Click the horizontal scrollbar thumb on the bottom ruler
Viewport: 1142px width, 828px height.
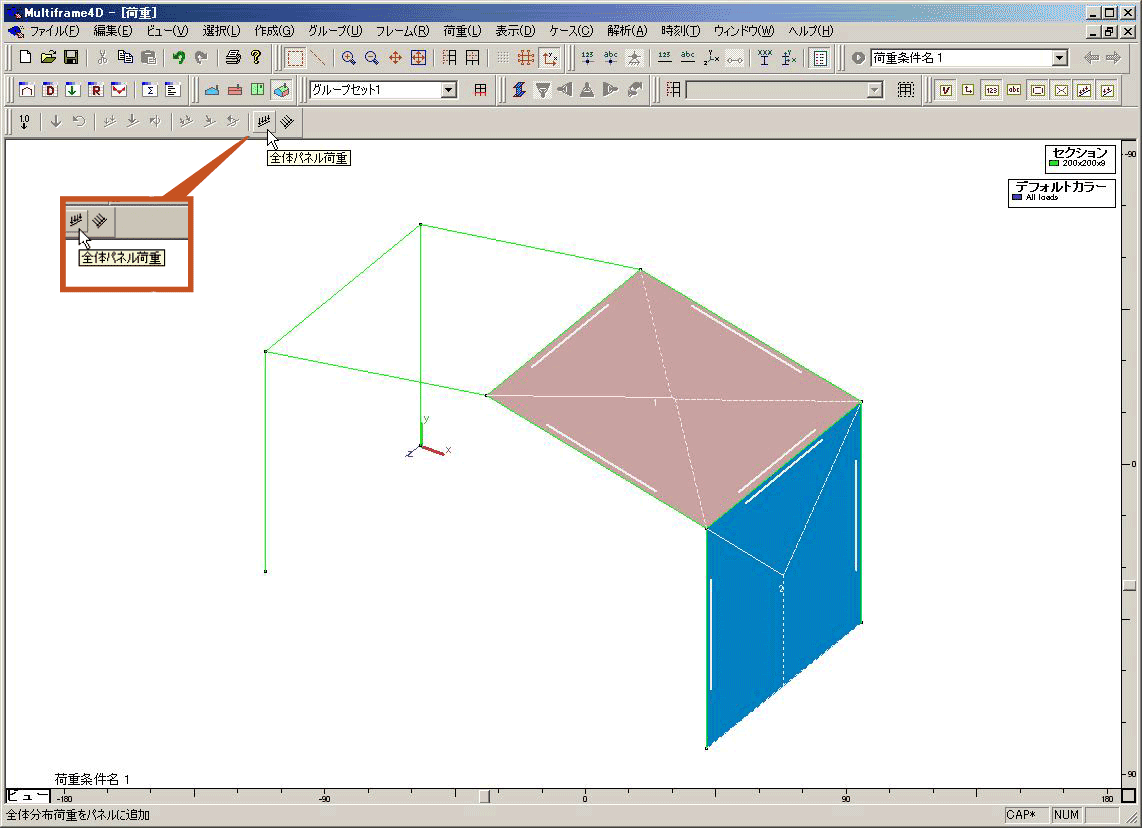(484, 797)
